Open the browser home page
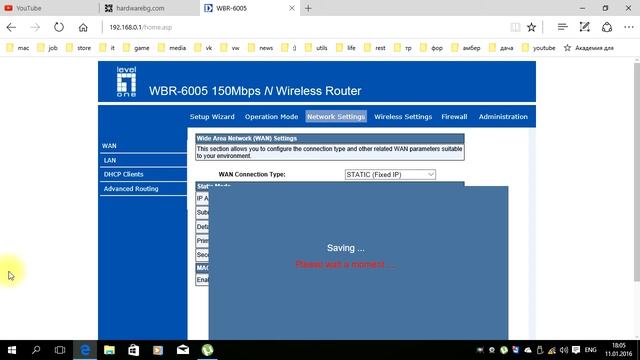This screenshot has width=640, height=360. (x=83, y=27)
